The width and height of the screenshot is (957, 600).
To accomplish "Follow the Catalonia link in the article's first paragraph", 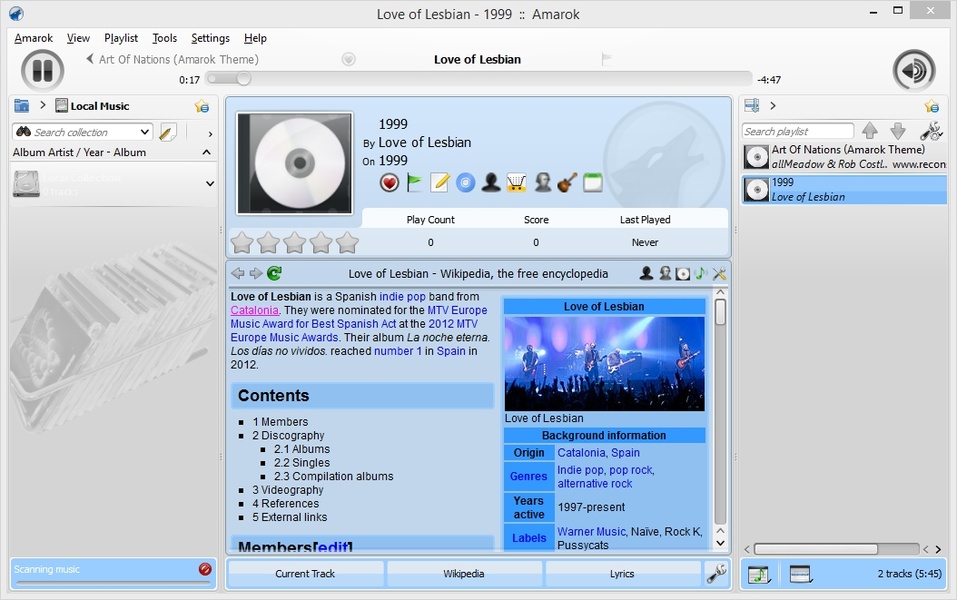I will (255, 310).
